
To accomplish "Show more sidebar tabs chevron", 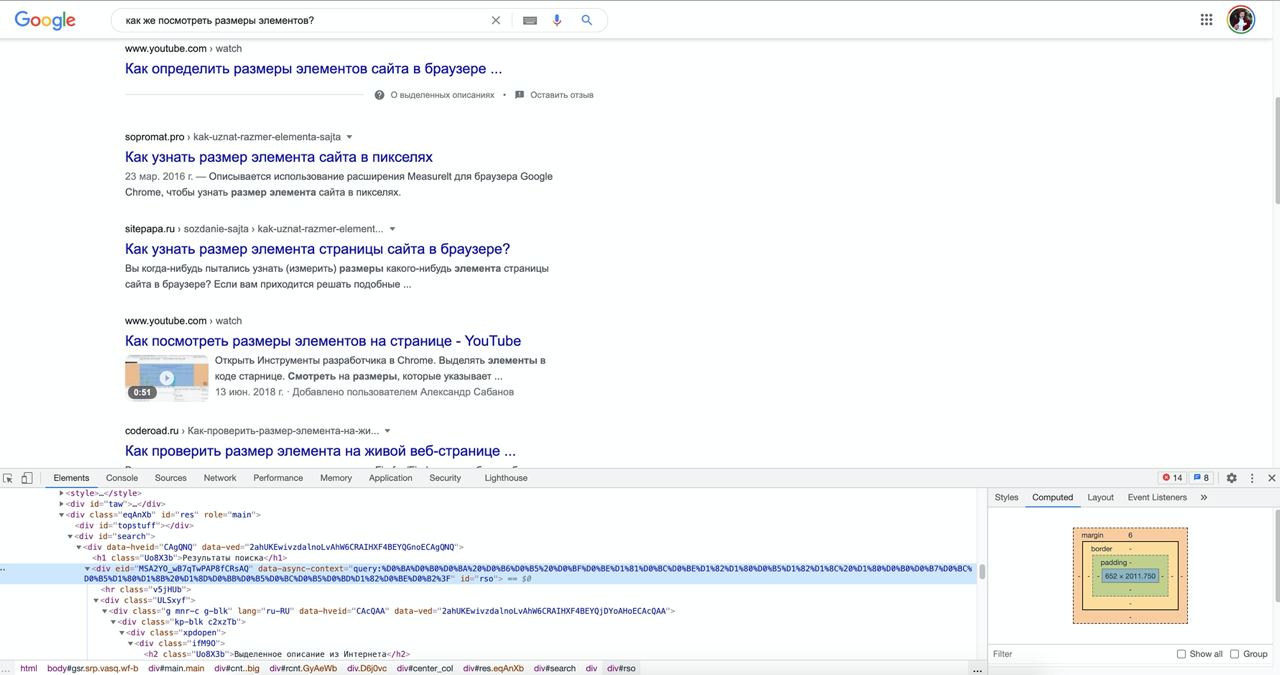I will 1204,497.
